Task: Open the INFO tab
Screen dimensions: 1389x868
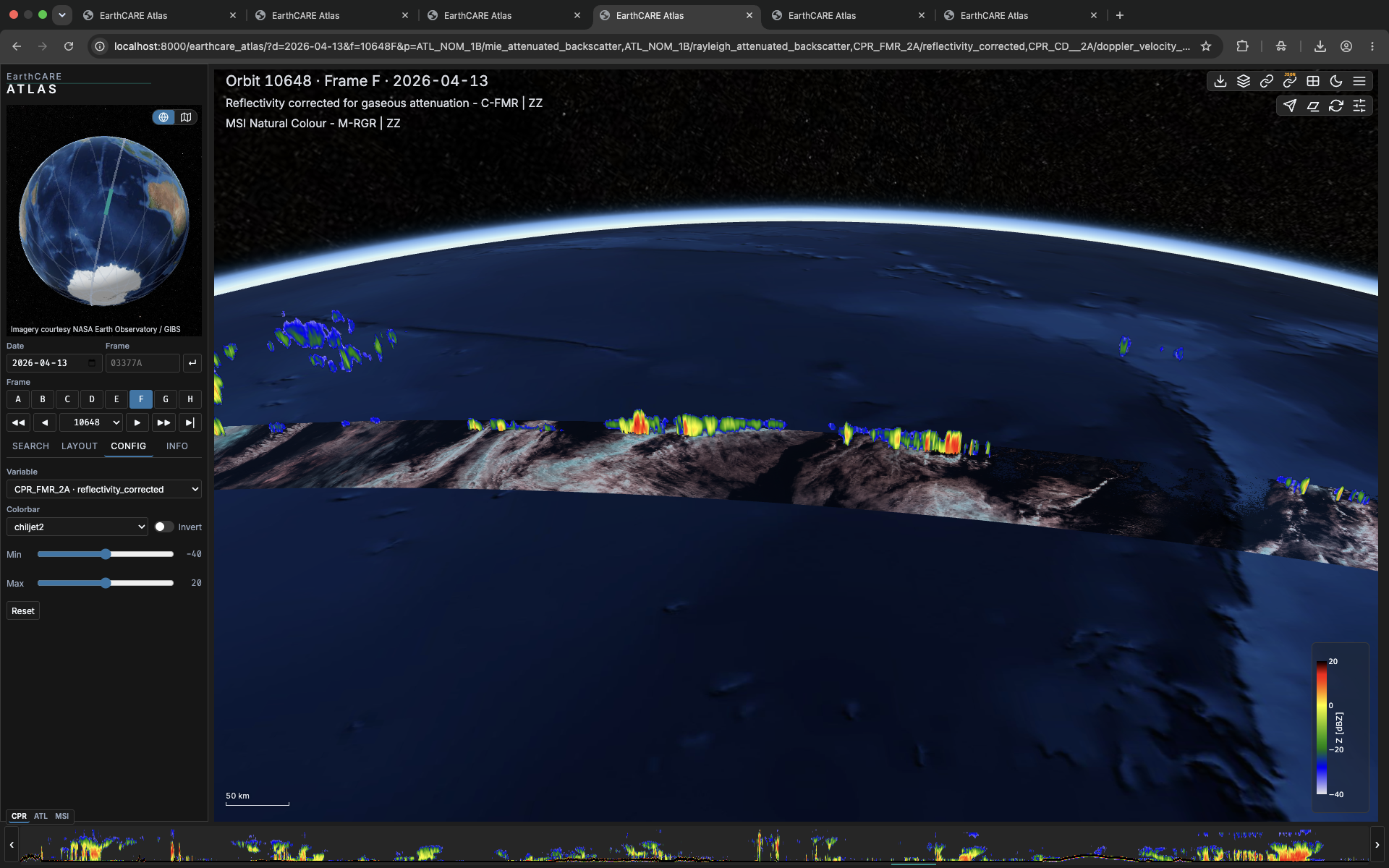Action: pos(177,446)
